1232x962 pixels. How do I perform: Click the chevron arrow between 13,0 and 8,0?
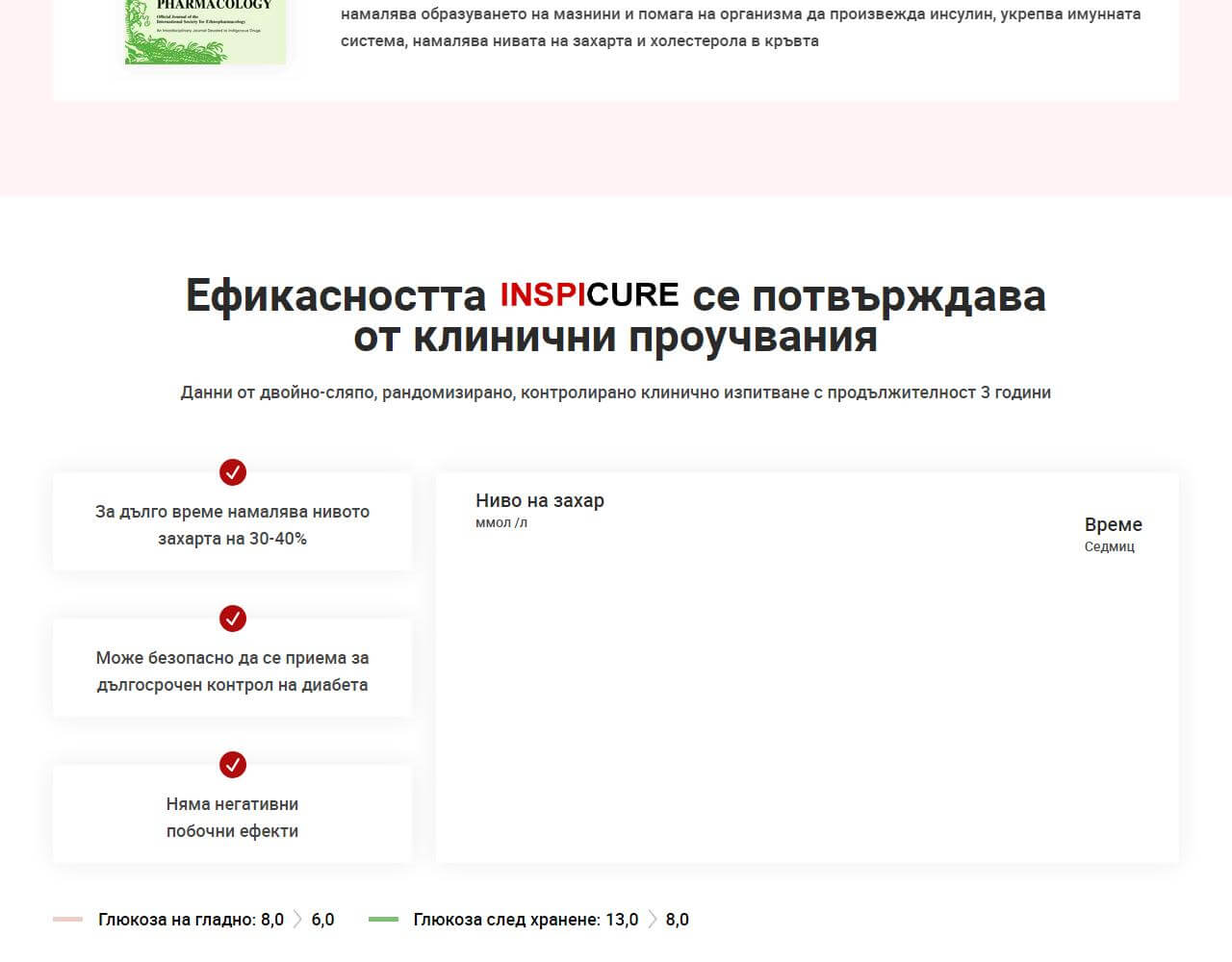[653, 920]
